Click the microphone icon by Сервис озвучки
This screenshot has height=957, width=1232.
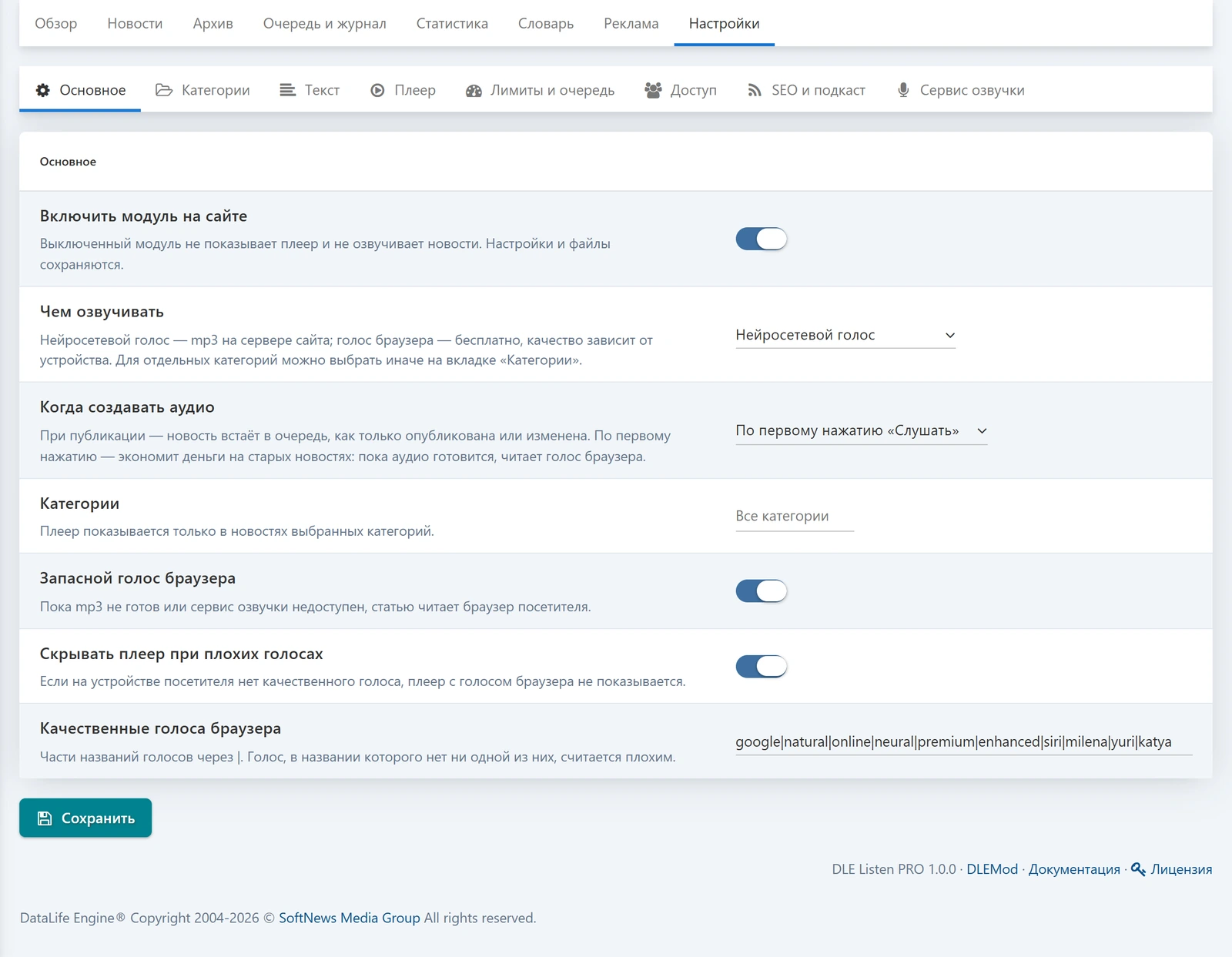[x=903, y=90]
